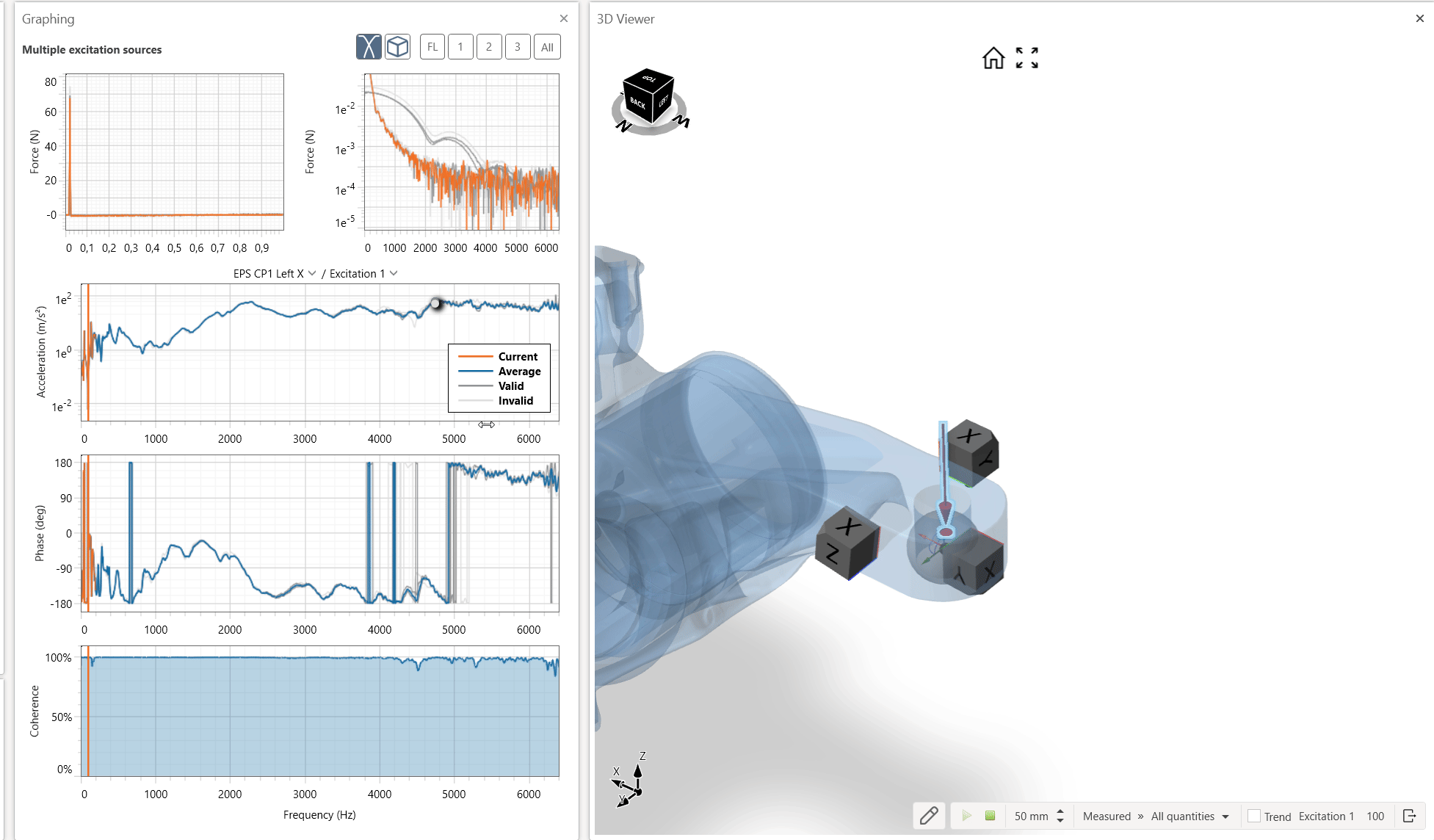Activate the pencil edit tool
Screen dimensions: 1434x840
[929, 816]
